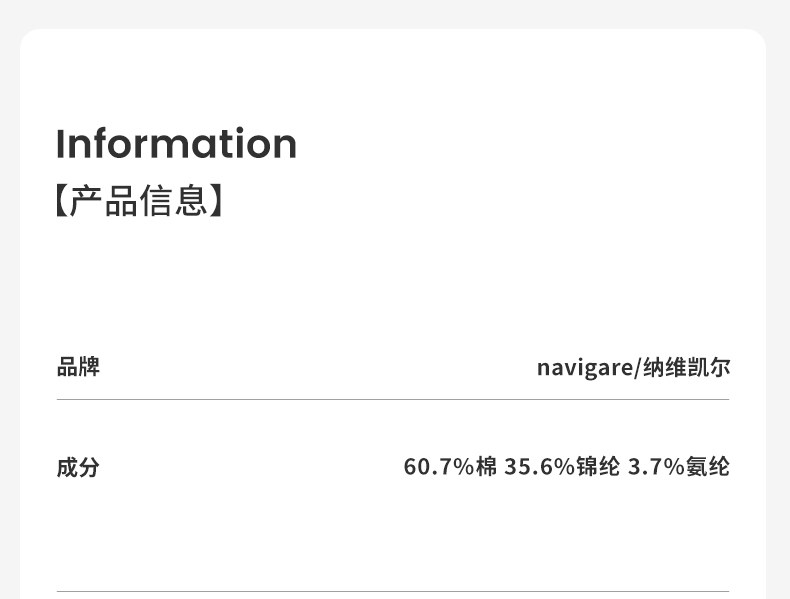
Task: Click the "Information" heading
Action: 176,144
